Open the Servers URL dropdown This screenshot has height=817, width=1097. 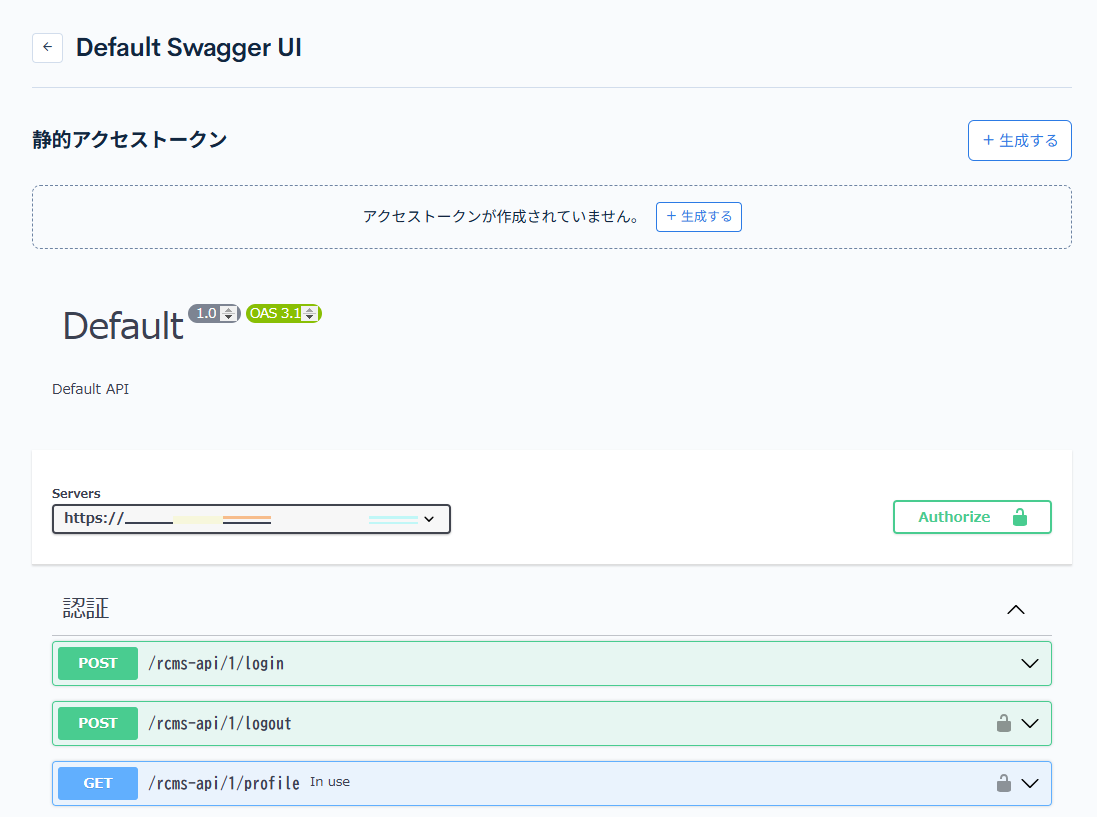coord(251,519)
